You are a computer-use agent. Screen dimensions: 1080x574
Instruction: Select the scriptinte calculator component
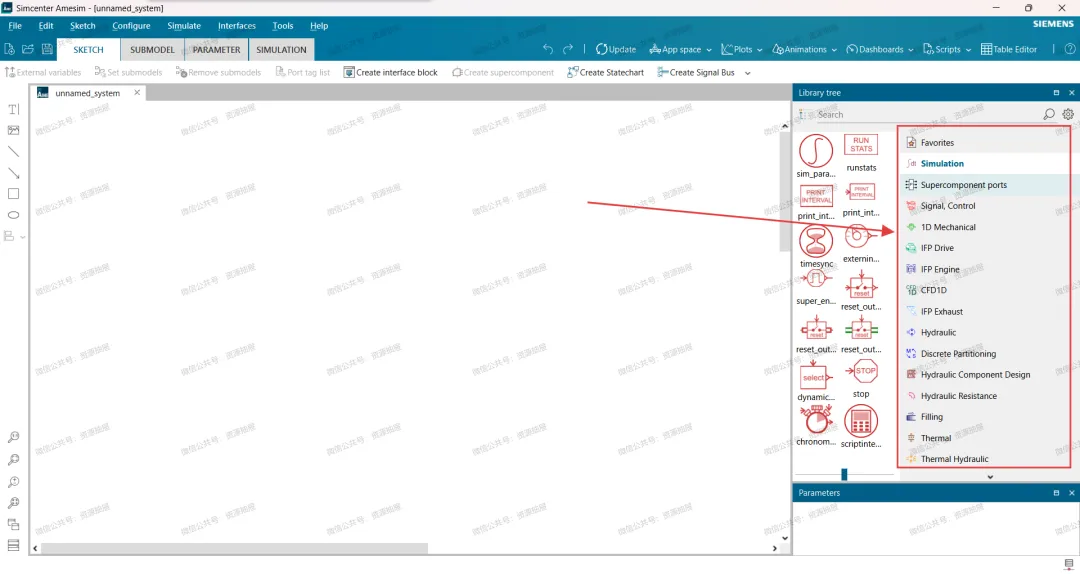pyautogui.click(x=861, y=421)
